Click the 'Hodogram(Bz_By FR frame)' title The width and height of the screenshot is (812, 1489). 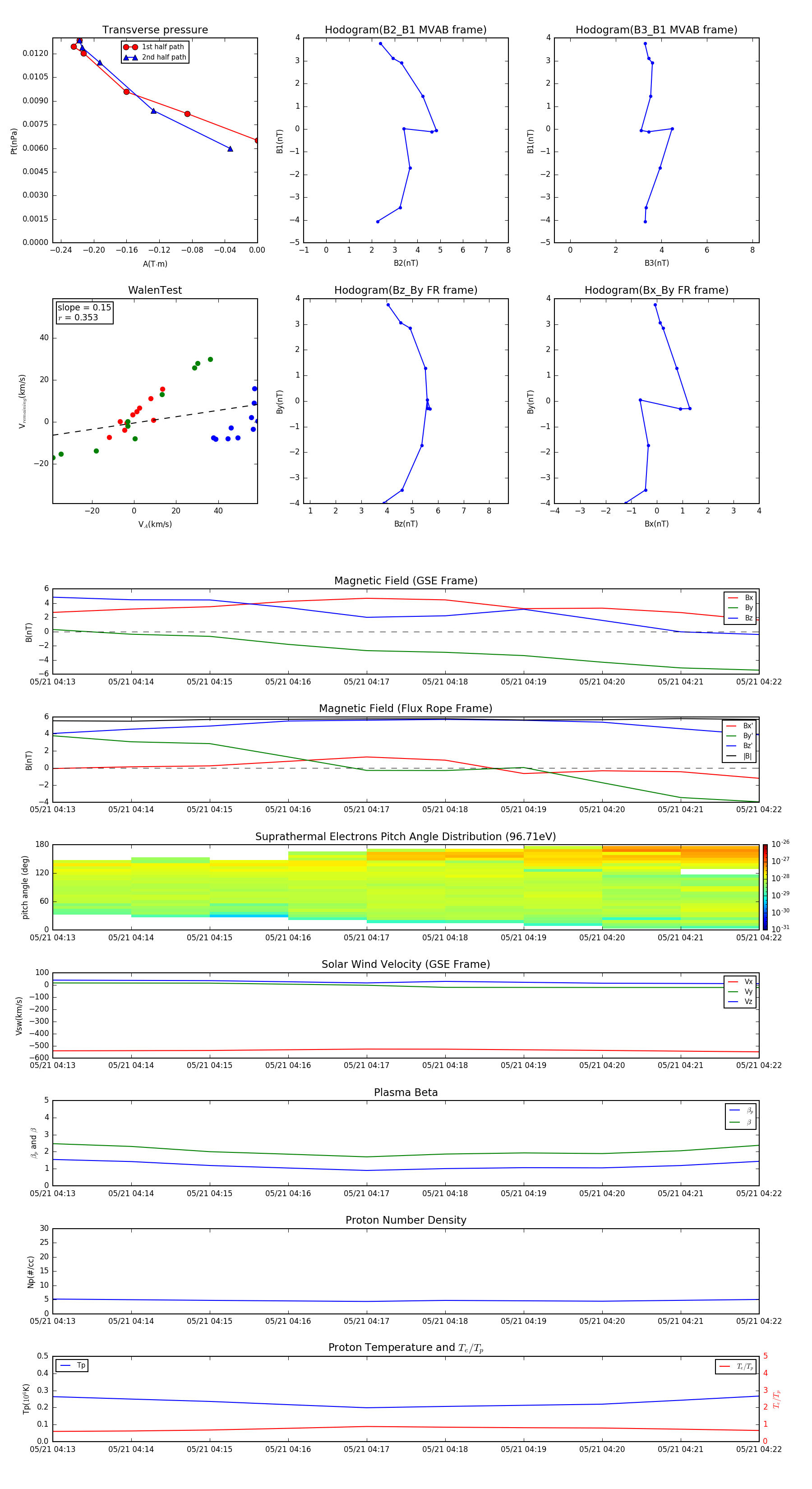406,290
